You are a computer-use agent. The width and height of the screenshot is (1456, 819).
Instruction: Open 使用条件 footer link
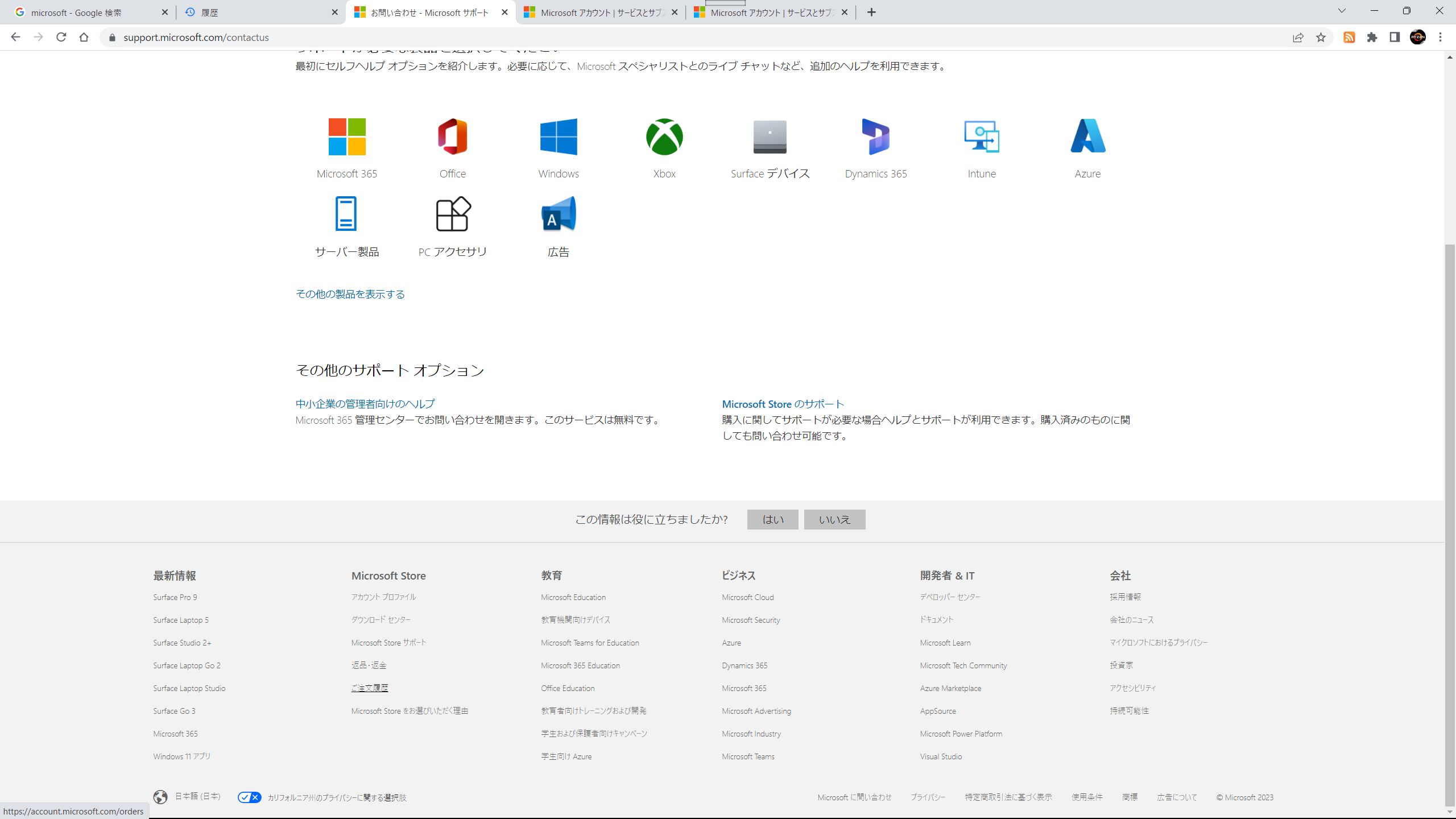[1087, 797]
